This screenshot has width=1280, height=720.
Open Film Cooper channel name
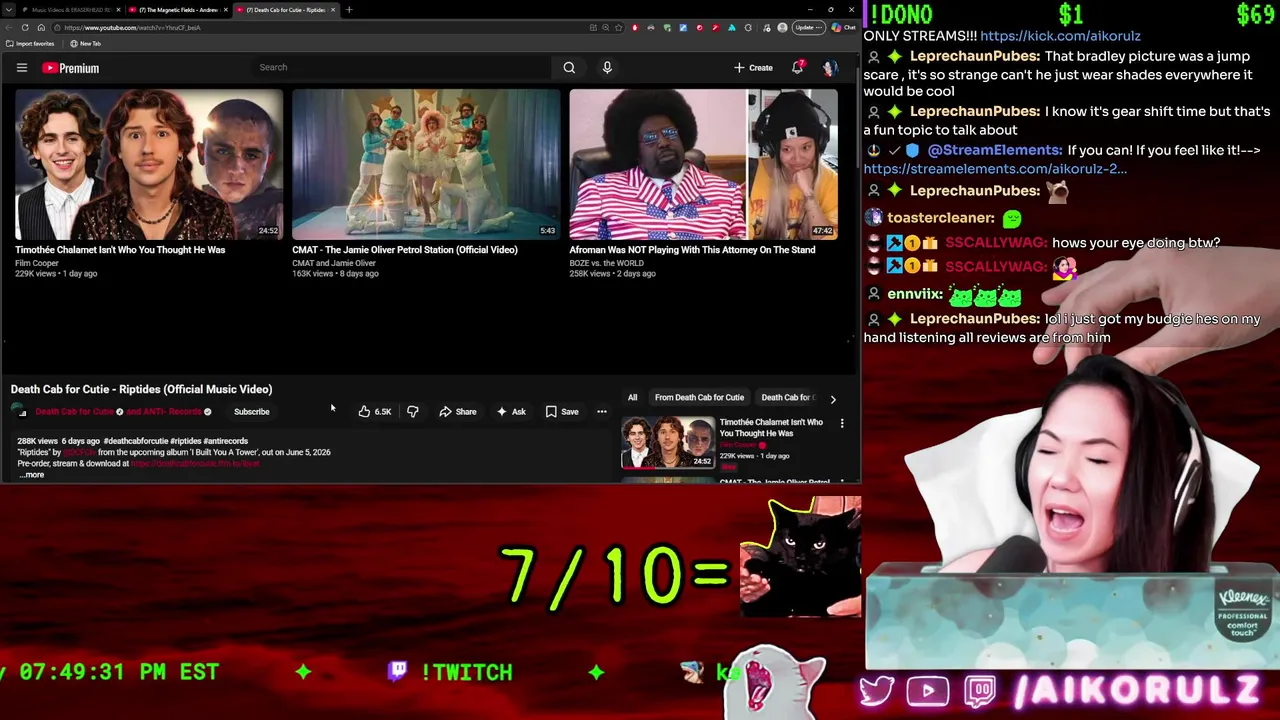[x=37, y=263]
